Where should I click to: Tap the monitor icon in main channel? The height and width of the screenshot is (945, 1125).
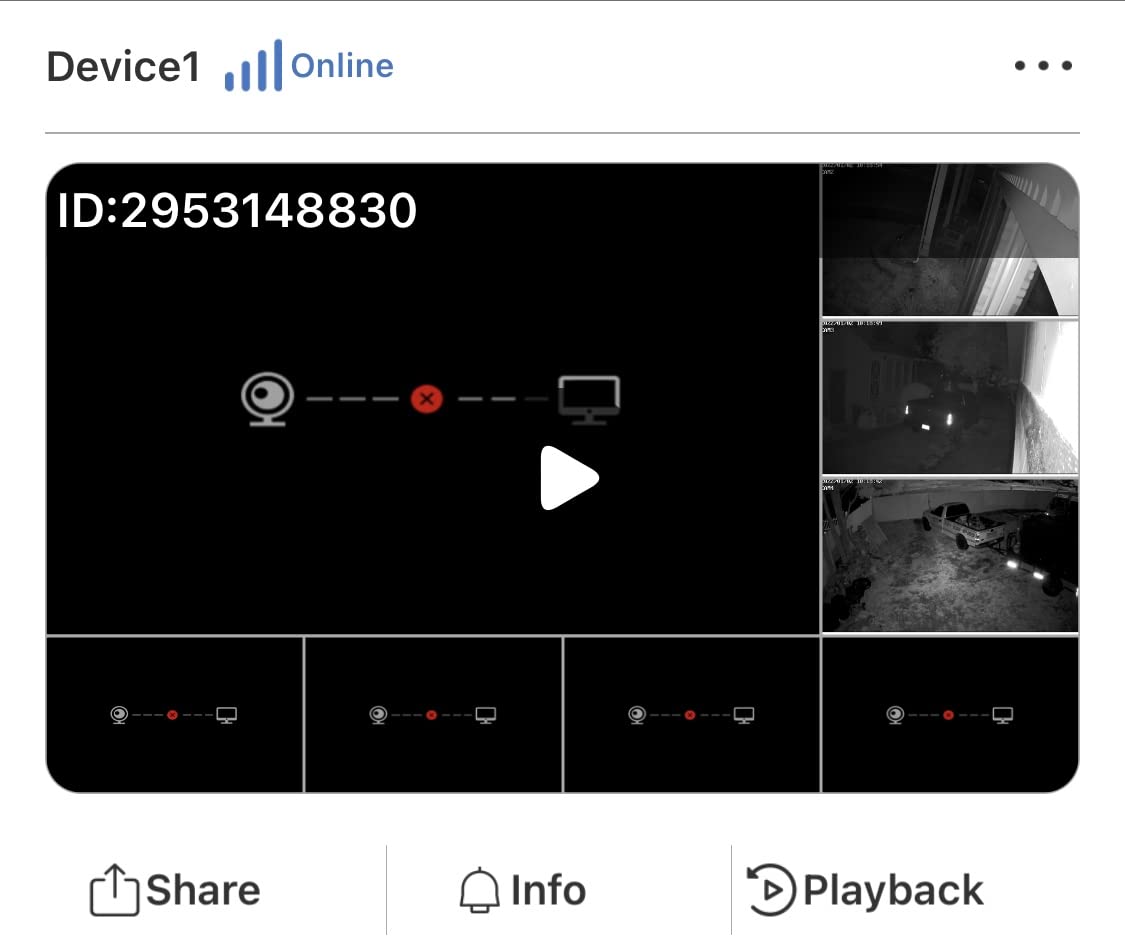589,400
